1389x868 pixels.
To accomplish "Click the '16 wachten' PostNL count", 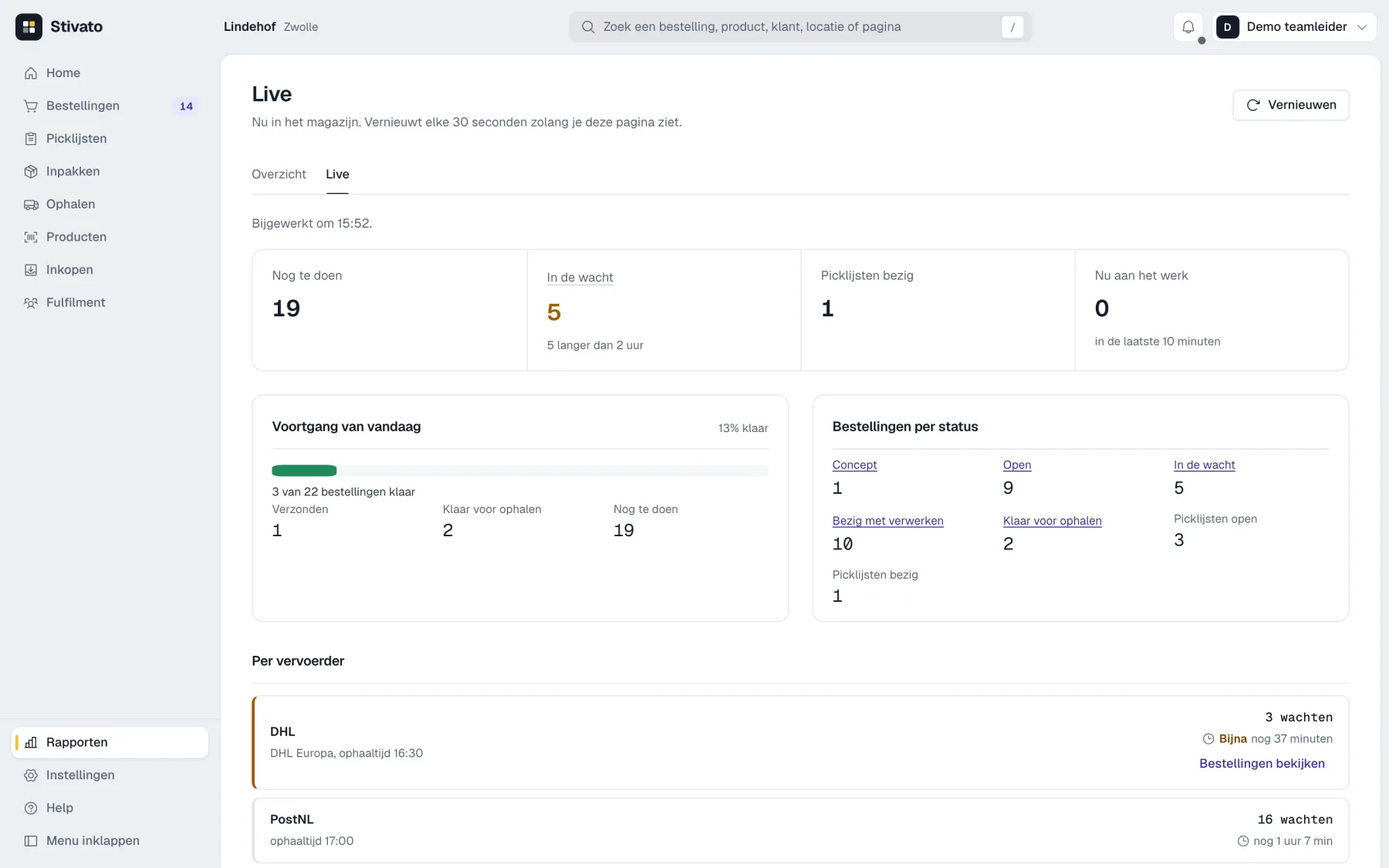I will click(x=1295, y=819).
